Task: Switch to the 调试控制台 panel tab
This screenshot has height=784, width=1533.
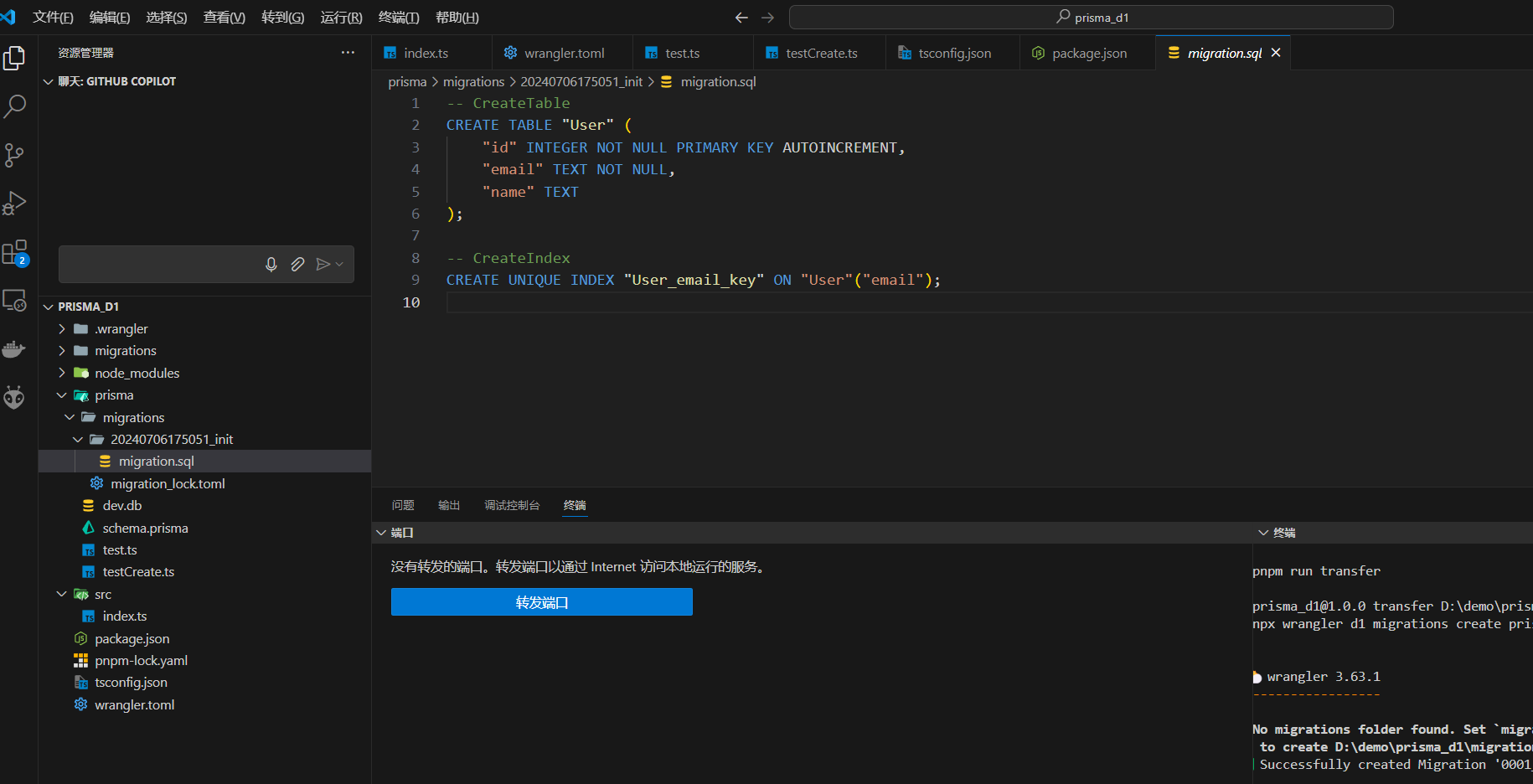Action: [512, 505]
